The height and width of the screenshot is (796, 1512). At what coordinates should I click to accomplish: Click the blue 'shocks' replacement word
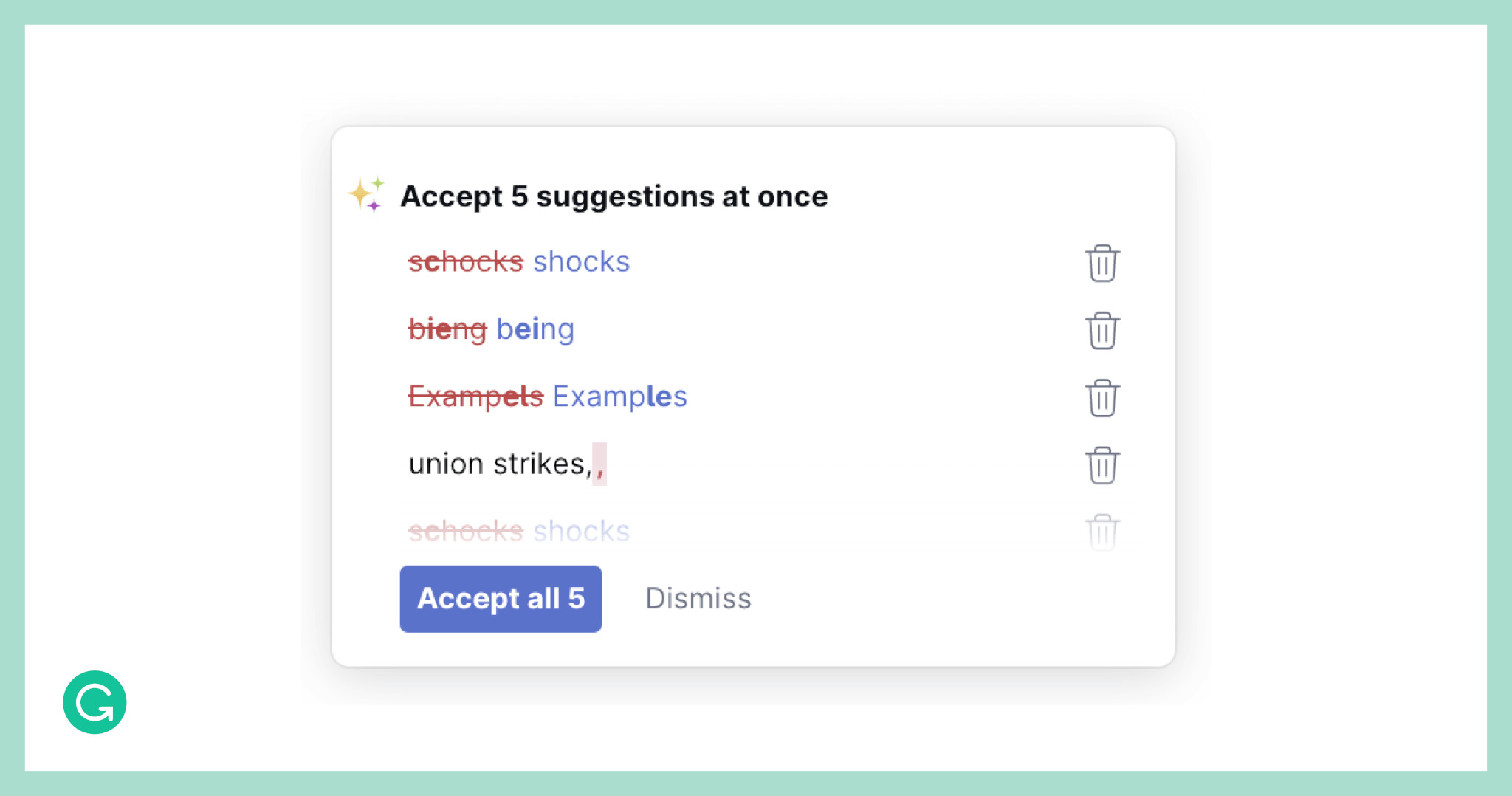581,261
